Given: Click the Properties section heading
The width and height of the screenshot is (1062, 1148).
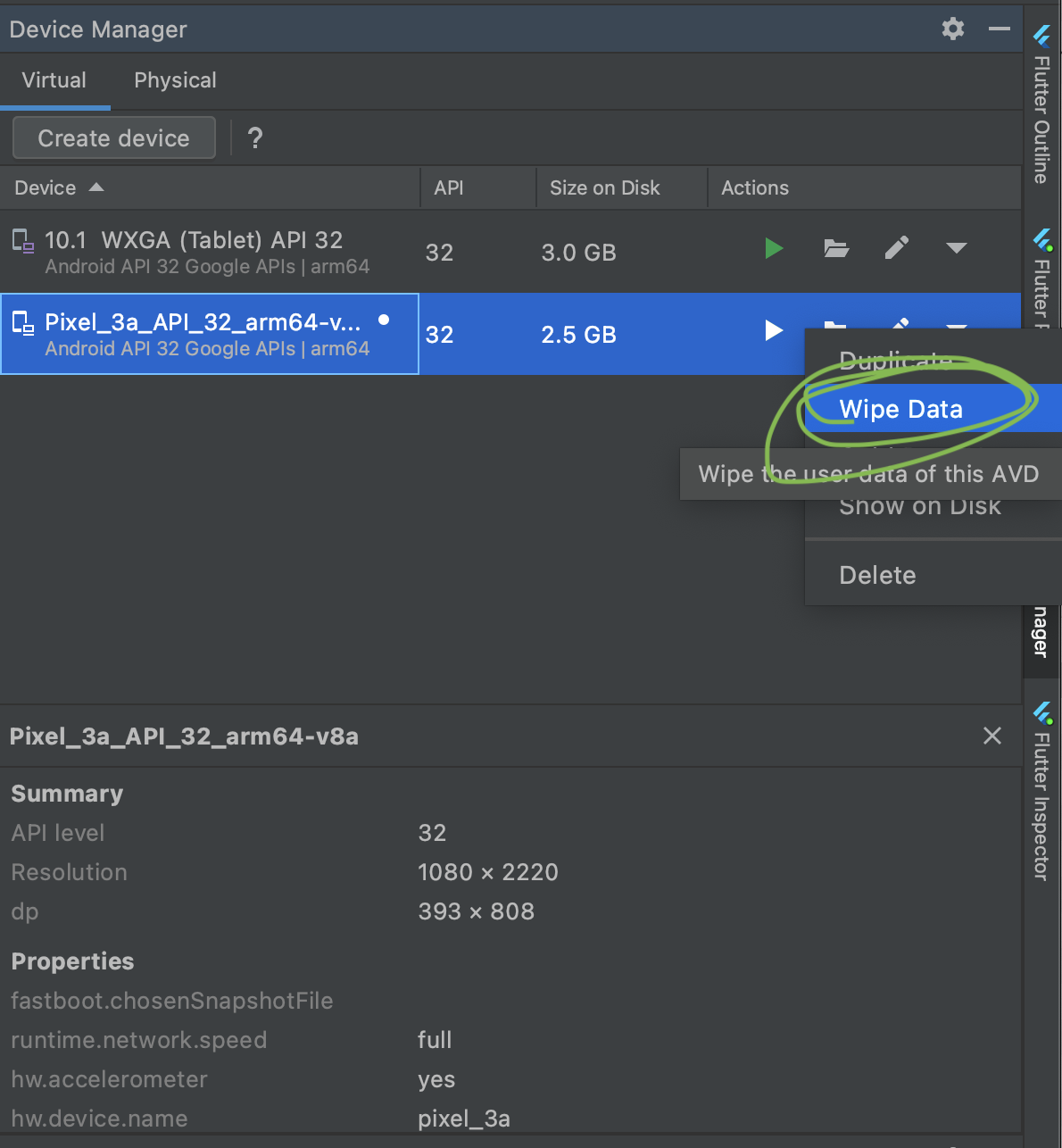Looking at the screenshot, I should 72,961.
